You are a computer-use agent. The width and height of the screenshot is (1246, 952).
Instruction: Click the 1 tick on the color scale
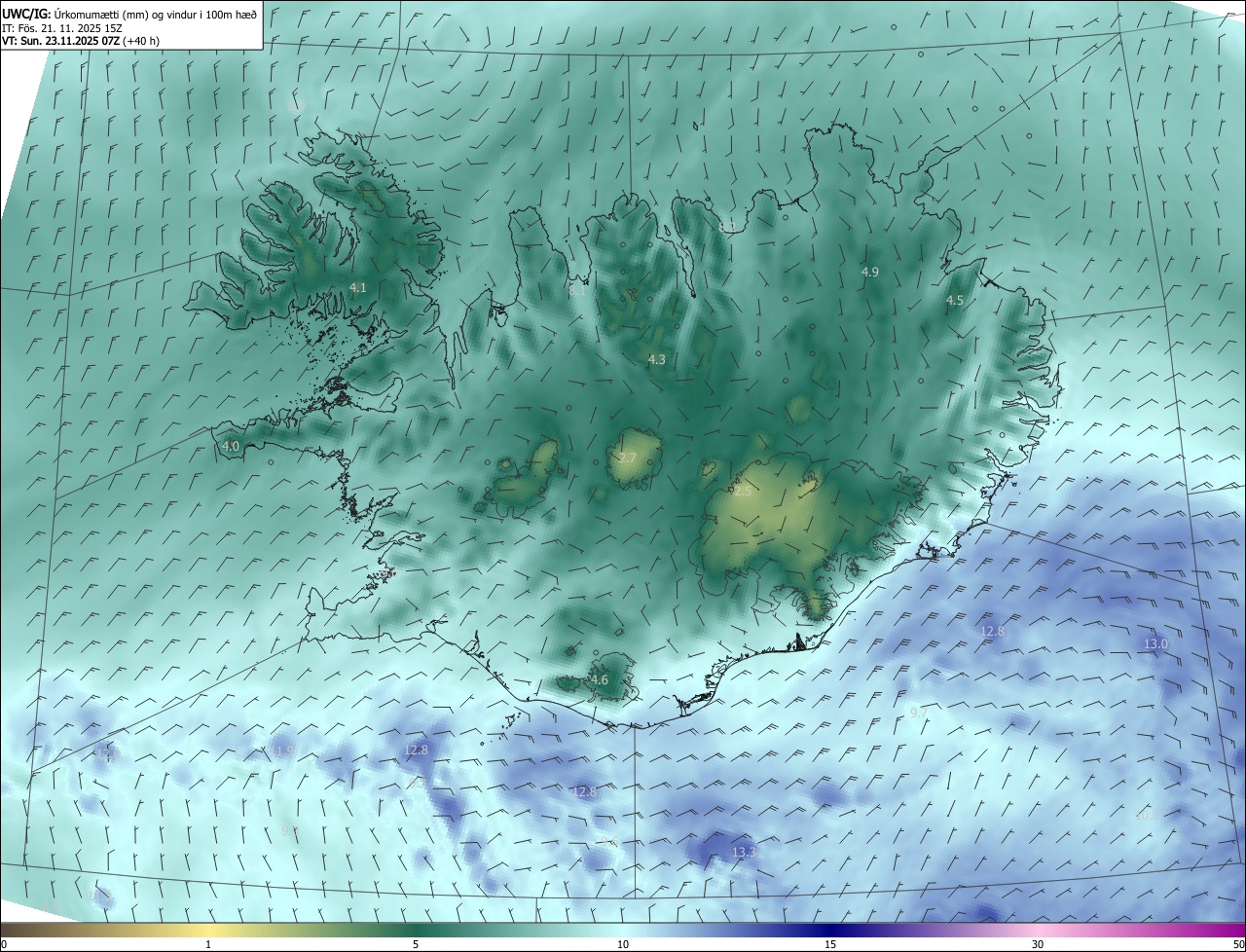208,944
